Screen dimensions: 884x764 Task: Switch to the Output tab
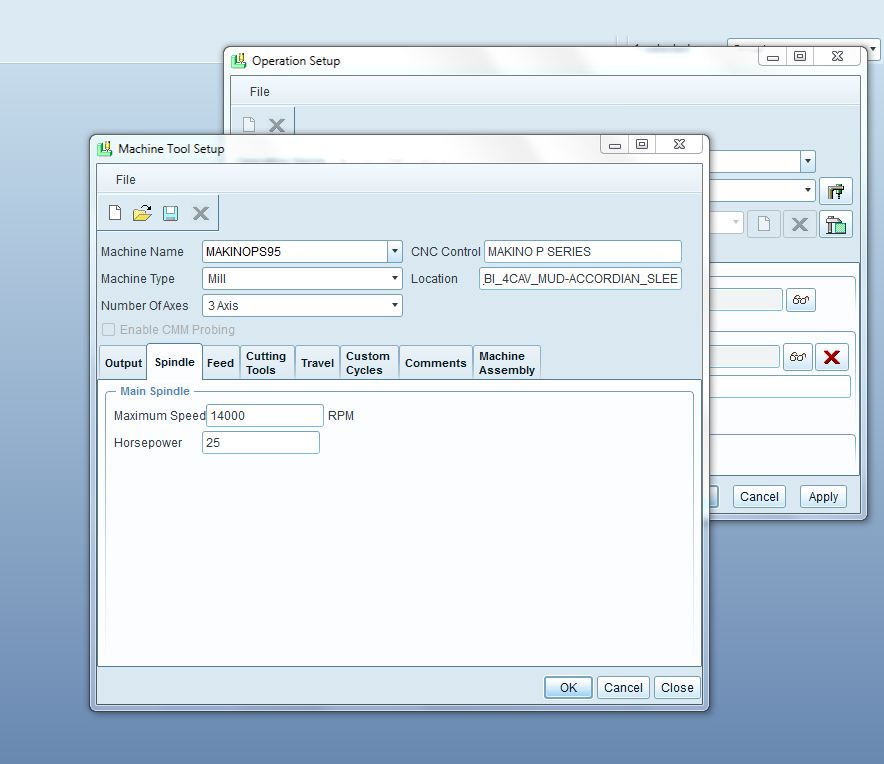[123, 363]
